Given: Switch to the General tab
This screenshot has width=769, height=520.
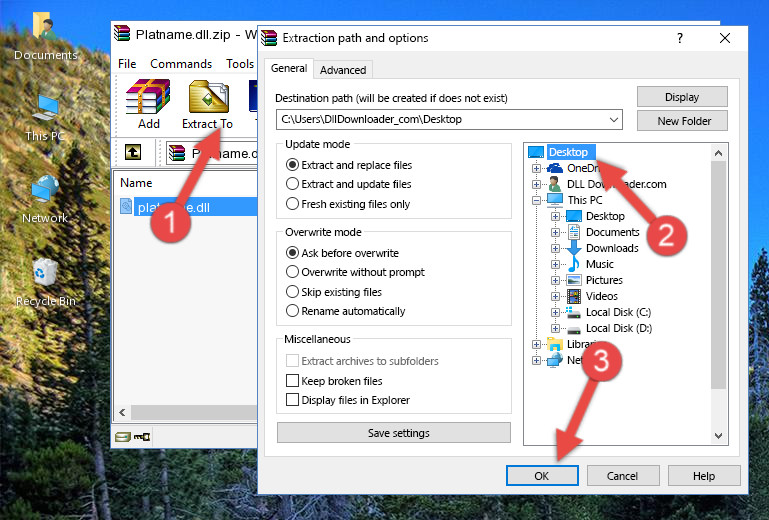Looking at the screenshot, I should pos(289,68).
